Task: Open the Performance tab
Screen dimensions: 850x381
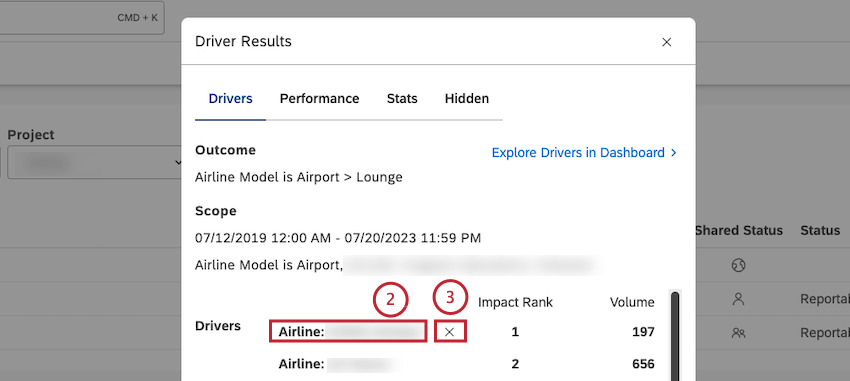Action: (x=319, y=99)
